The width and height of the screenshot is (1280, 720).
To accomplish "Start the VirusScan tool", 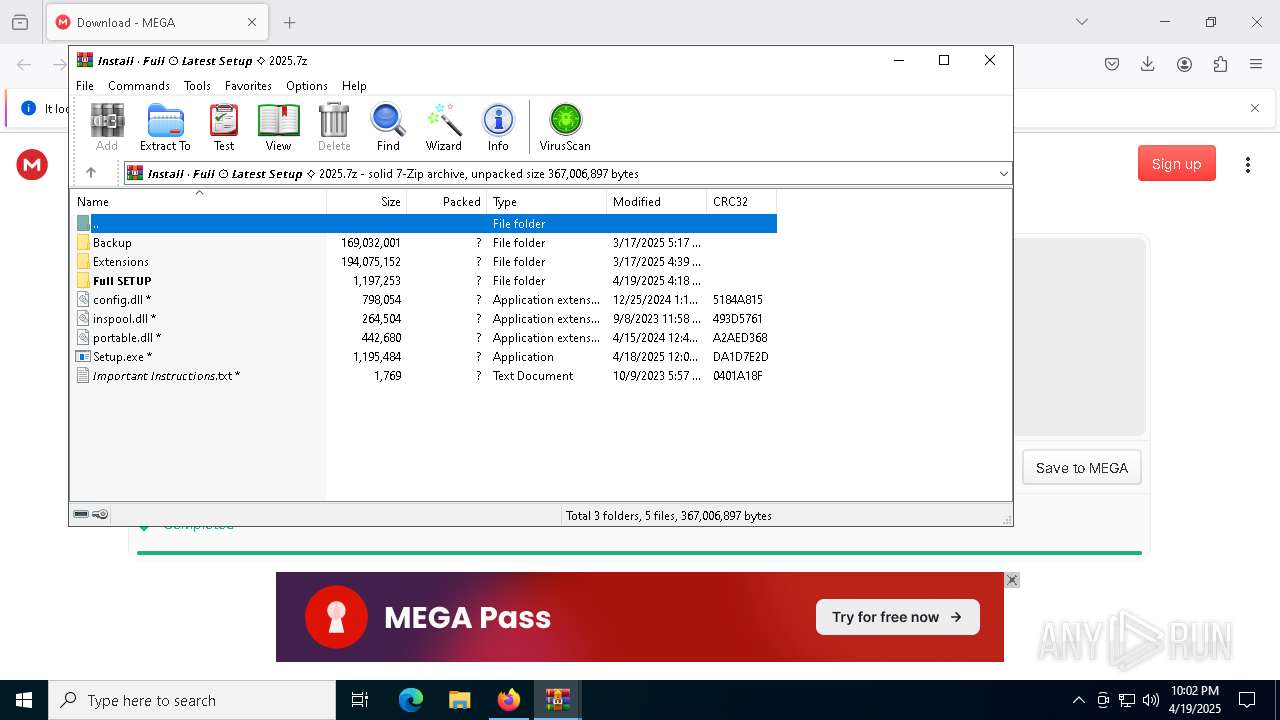I will click(x=565, y=127).
